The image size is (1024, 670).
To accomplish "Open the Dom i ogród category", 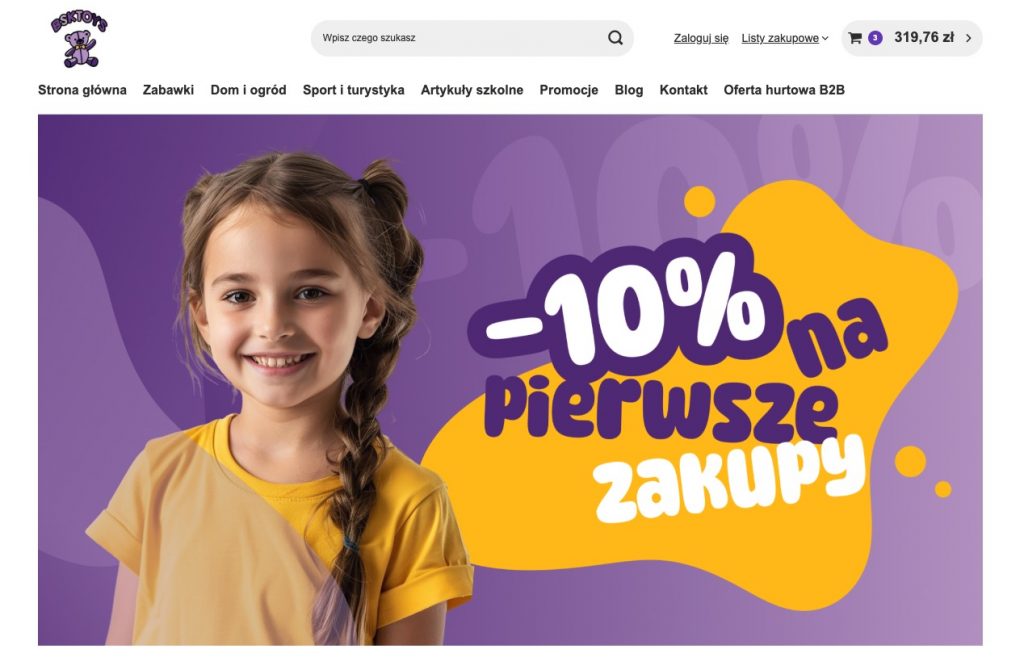I will coord(248,90).
